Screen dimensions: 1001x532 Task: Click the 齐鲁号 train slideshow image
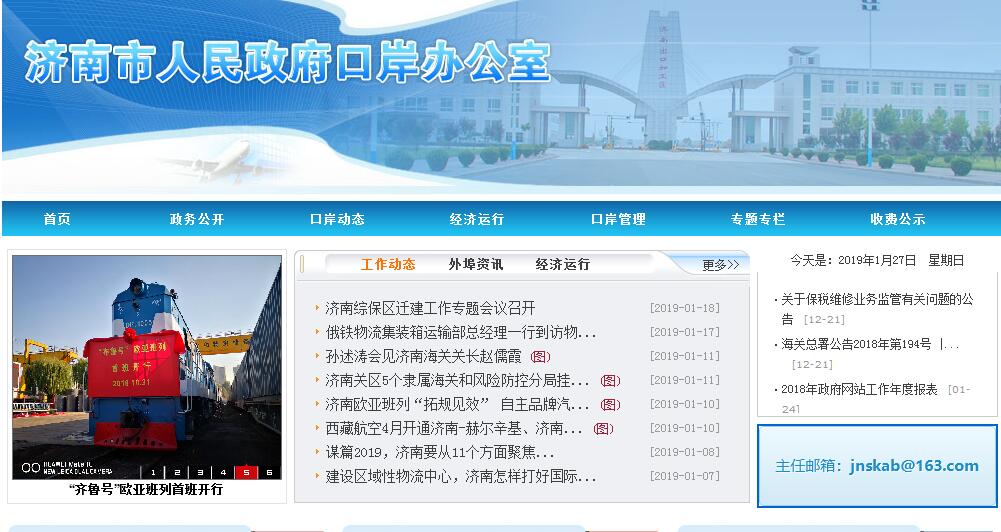pyautogui.click(x=146, y=360)
